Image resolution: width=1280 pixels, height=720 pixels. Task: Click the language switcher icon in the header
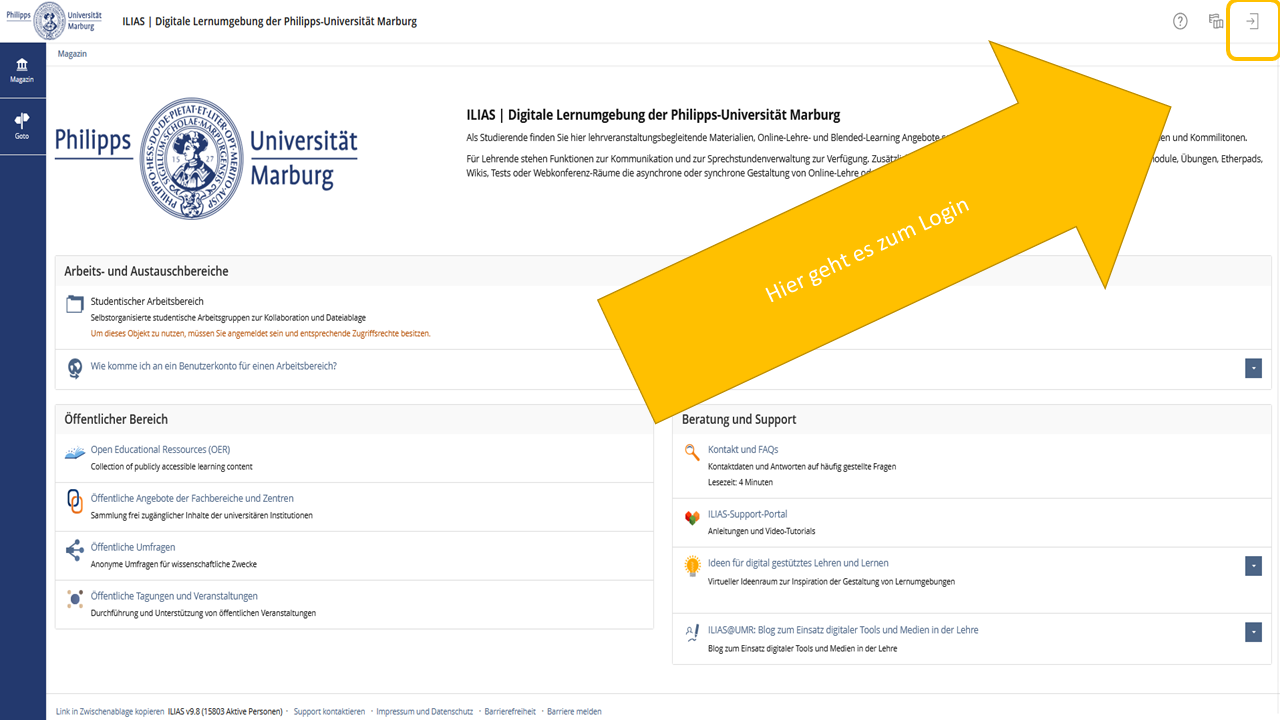(1215, 20)
